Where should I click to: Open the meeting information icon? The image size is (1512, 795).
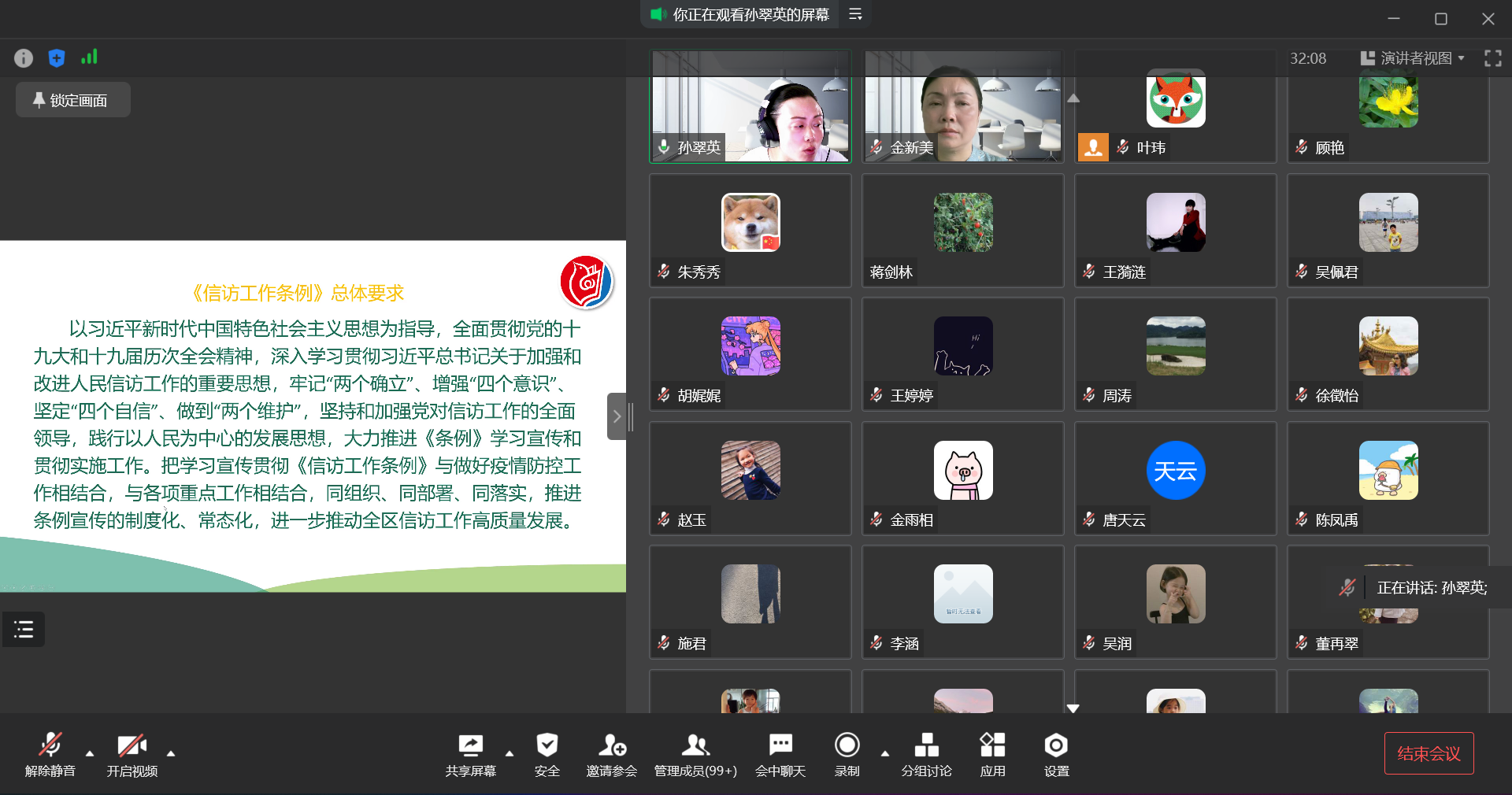click(x=24, y=57)
